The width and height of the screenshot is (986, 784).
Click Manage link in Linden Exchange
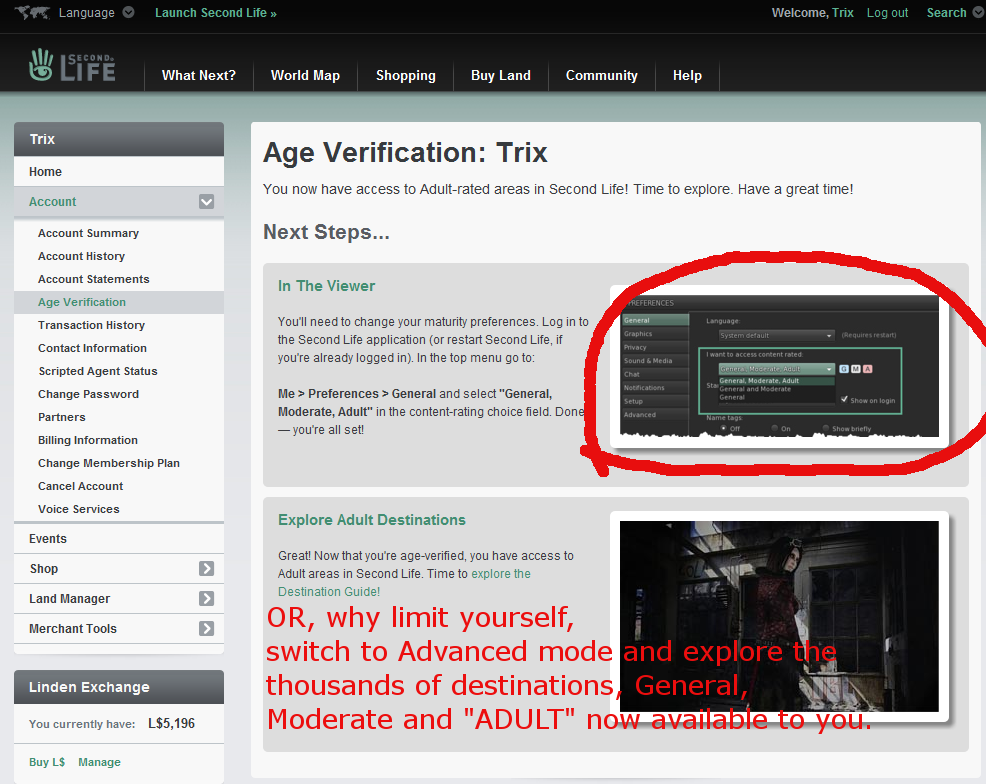(99, 762)
